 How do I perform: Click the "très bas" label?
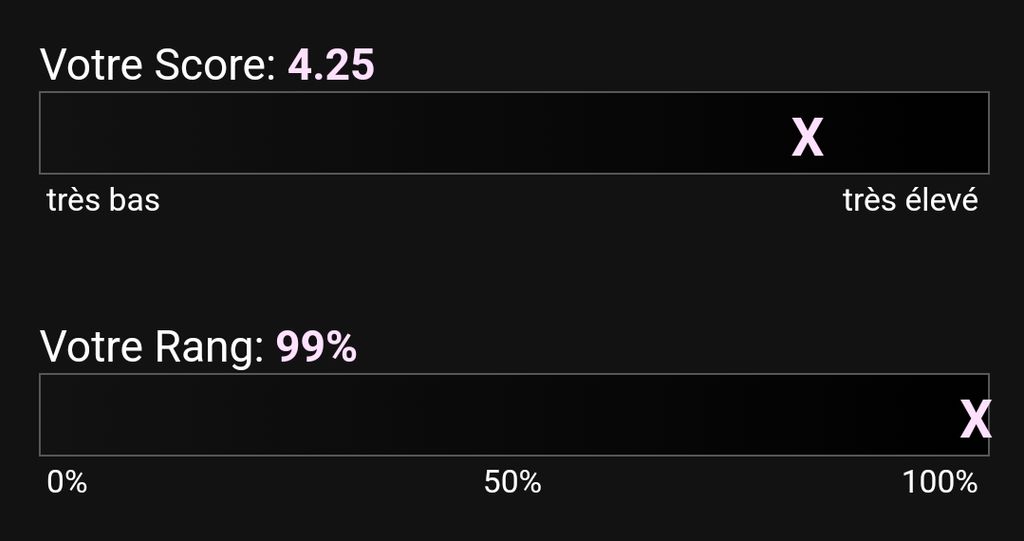[103, 200]
